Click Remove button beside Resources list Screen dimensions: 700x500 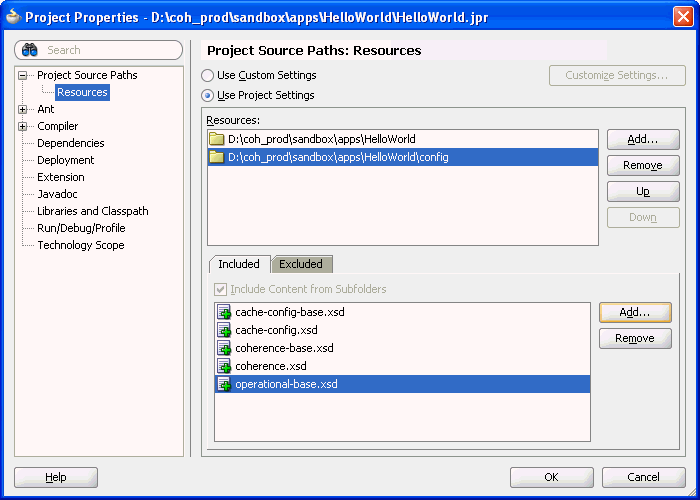(643, 165)
